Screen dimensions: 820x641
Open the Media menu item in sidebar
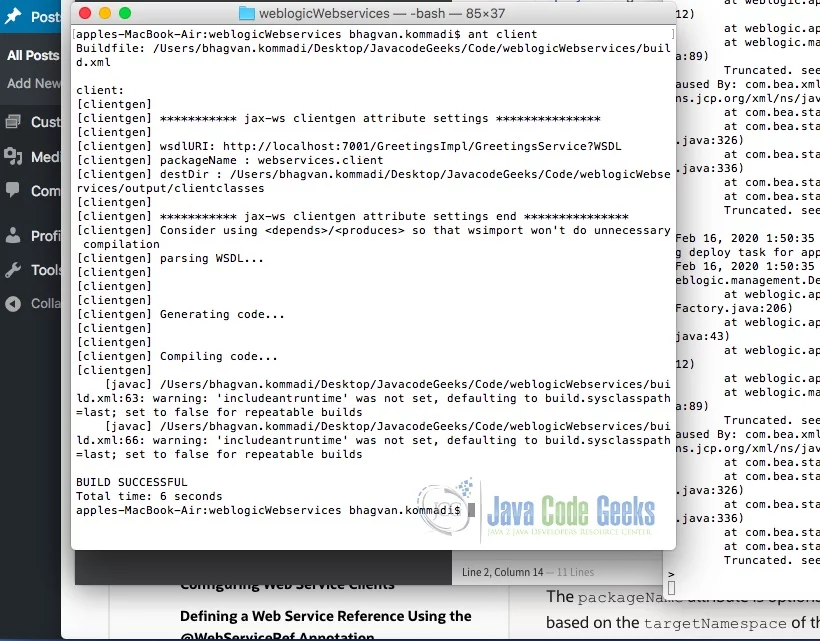[x=45, y=156]
